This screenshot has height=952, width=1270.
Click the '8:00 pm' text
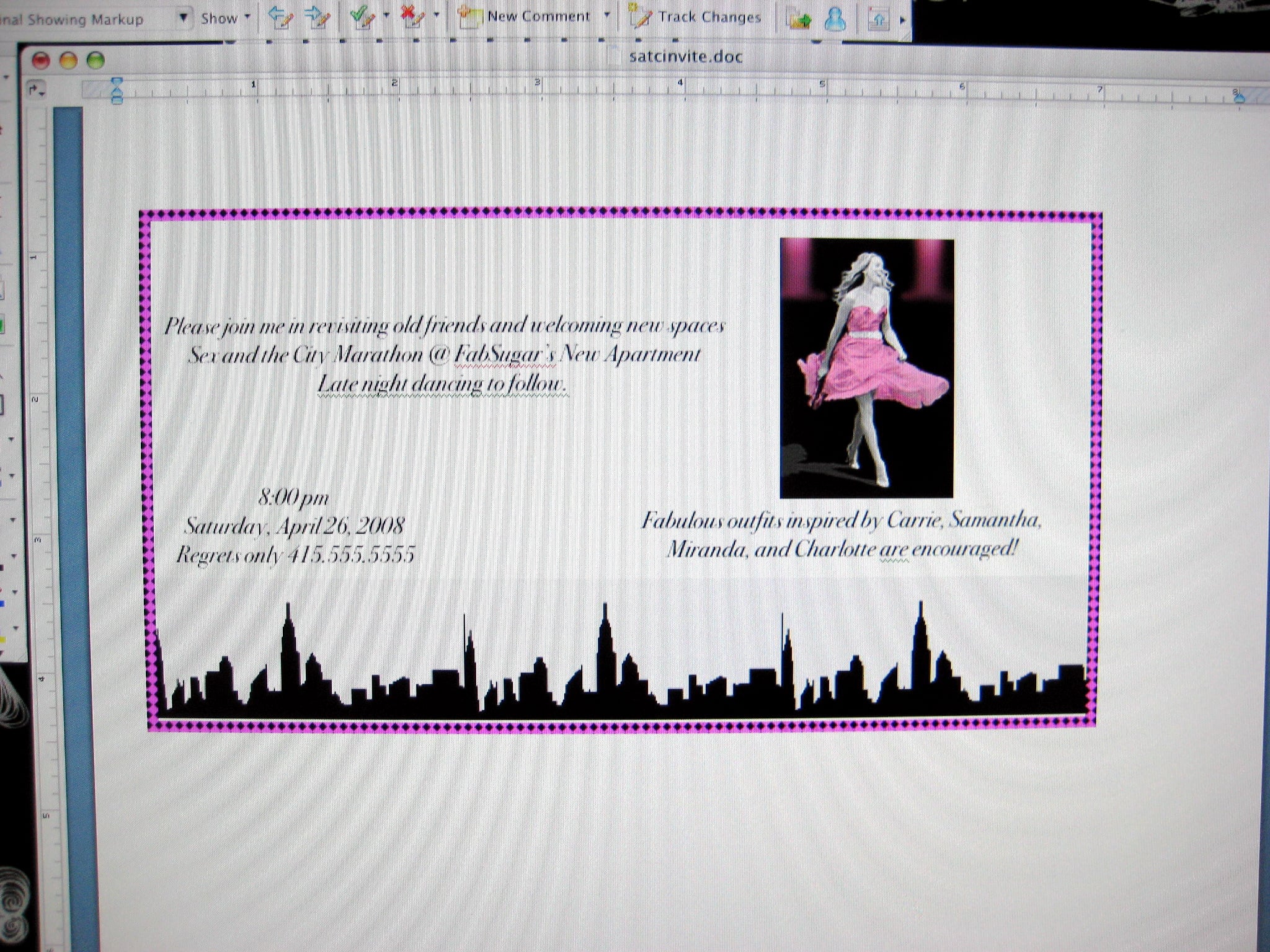pyautogui.click(x=293, y=497)
